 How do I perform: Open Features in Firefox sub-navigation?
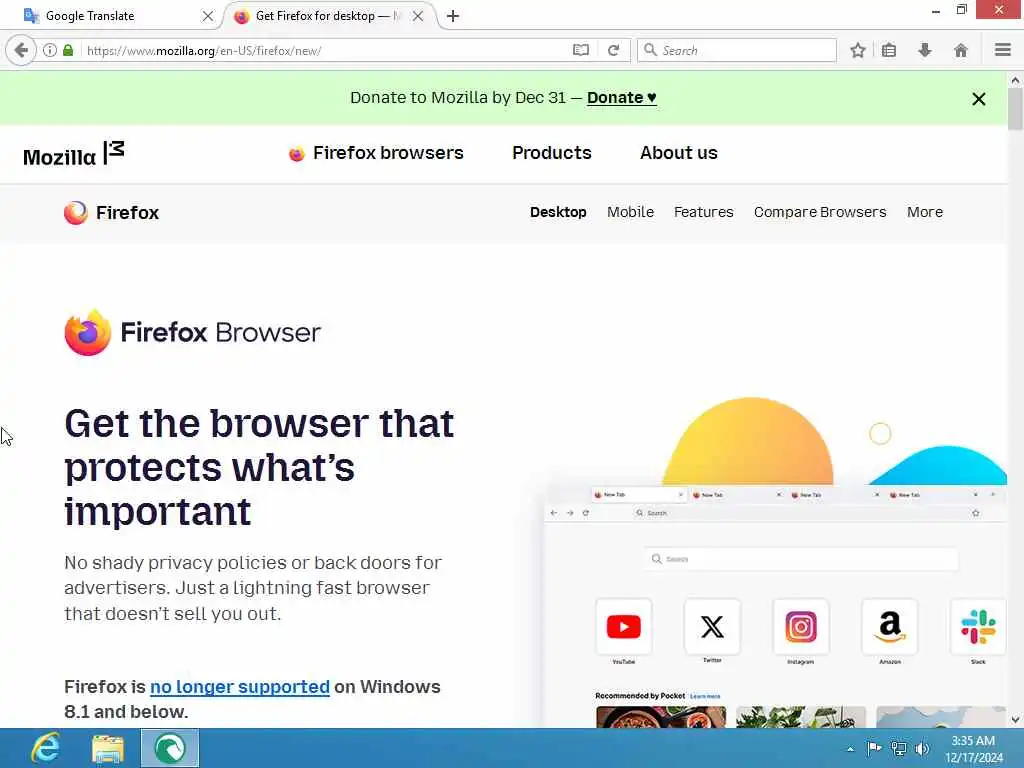click(703, 212)
